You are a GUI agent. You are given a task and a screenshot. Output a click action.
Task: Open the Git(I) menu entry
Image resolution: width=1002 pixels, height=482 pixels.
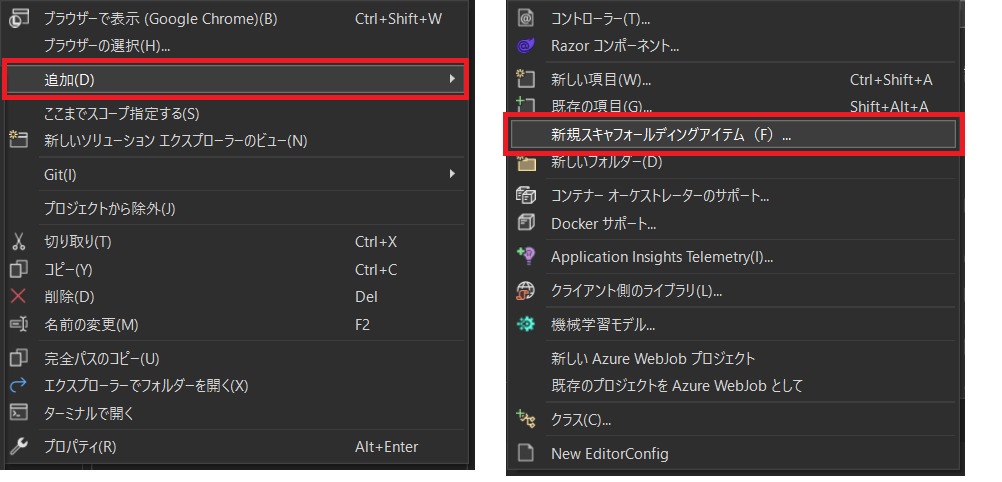point(60,175)
